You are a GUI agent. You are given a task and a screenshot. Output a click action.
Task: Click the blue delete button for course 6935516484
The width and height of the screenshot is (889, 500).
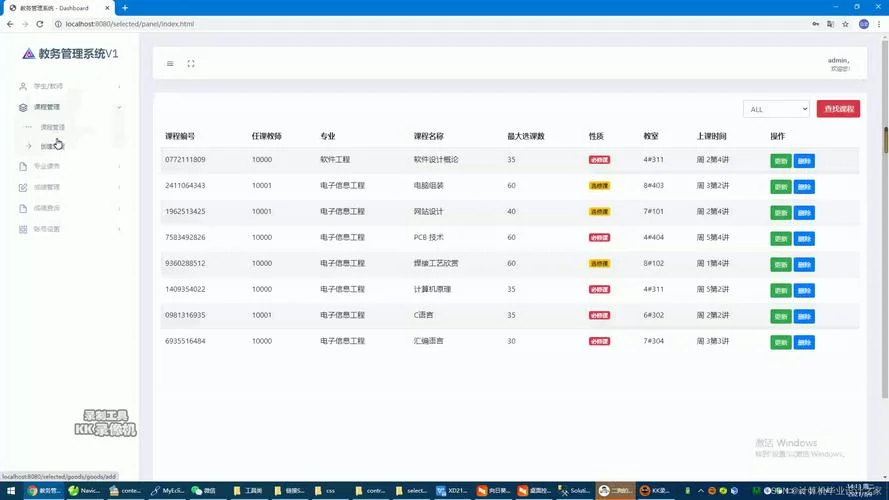click(804, 342)
